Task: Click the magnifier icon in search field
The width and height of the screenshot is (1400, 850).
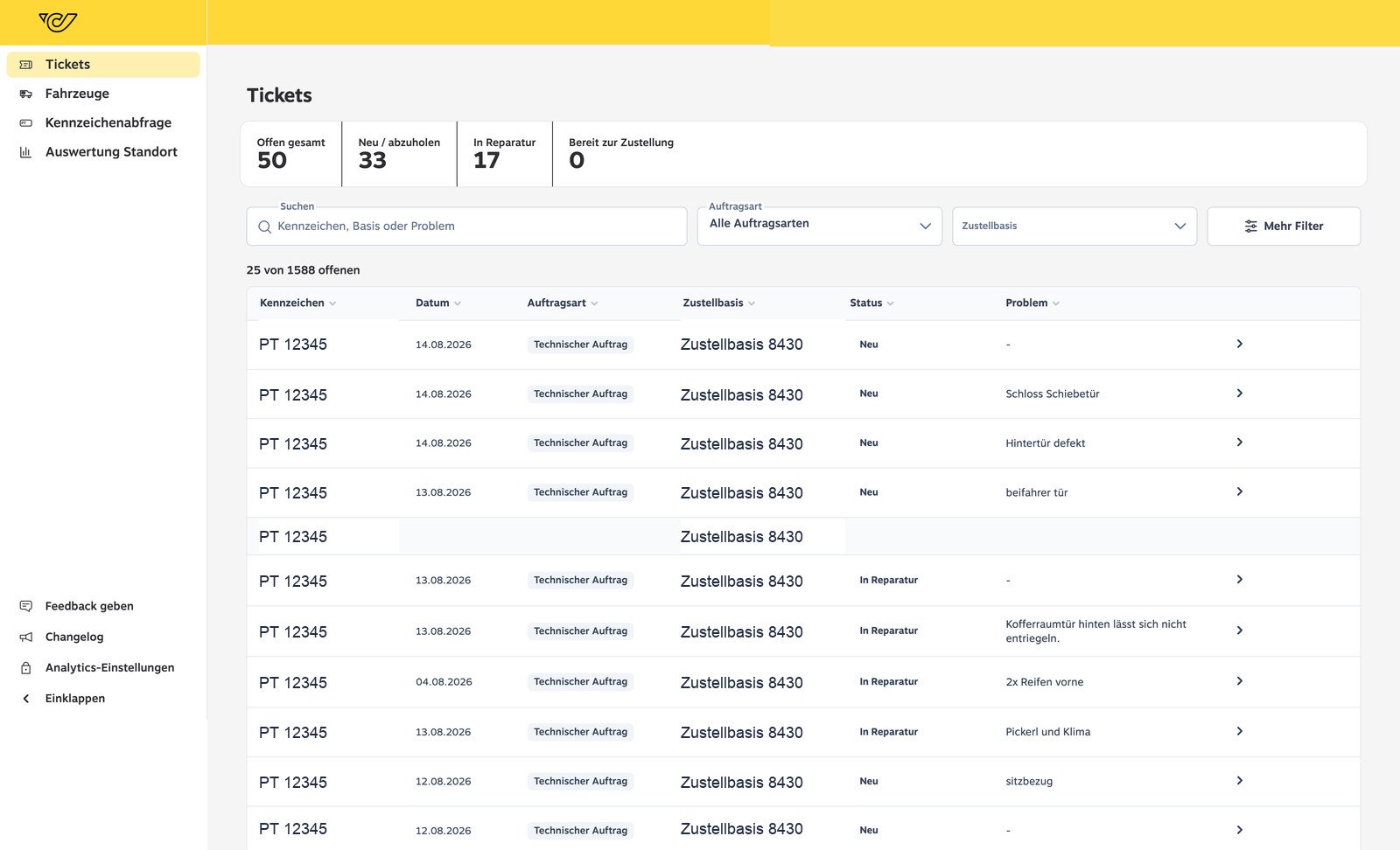Action: point(264,226)
